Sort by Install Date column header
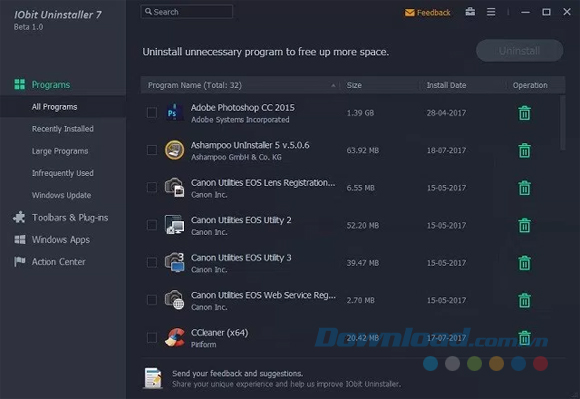 pyautogui.click(x=446, y=85)
